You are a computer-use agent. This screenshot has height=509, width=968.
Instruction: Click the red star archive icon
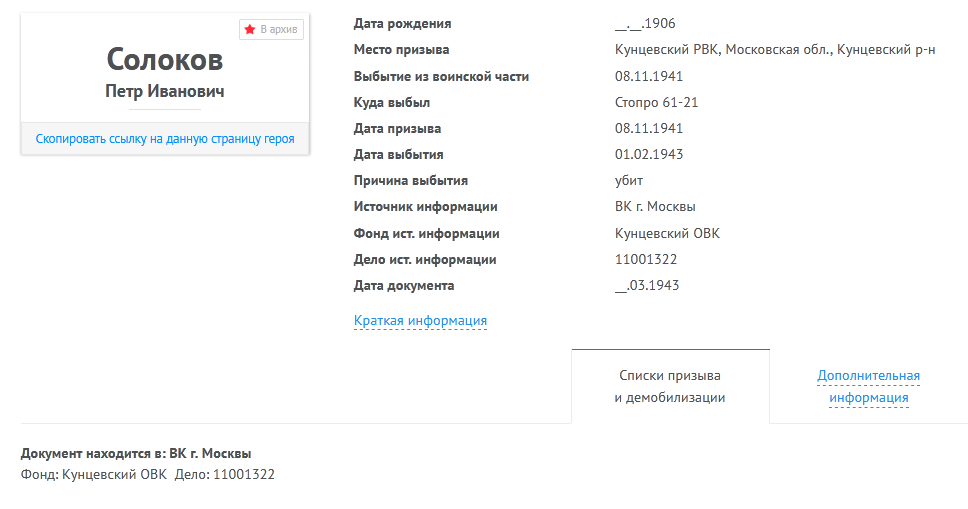point(249,30)
